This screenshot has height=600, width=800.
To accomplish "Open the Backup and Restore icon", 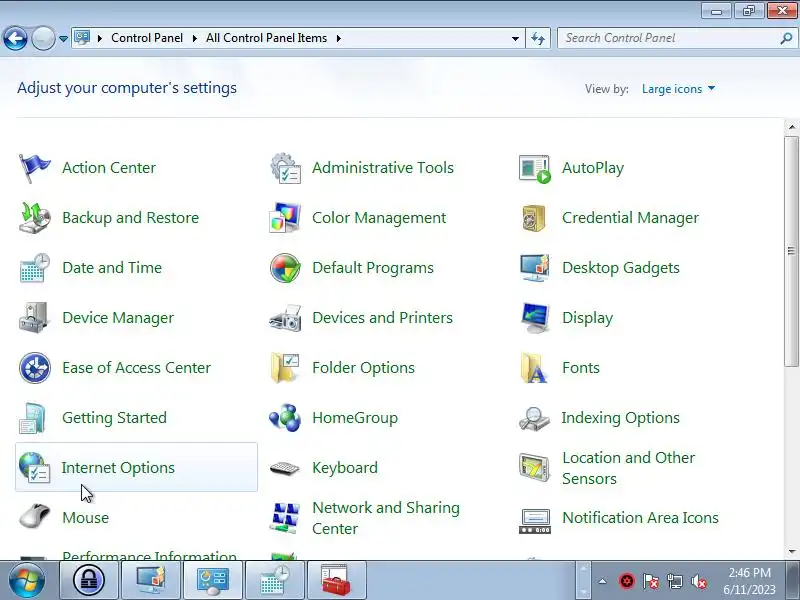I will click(x=34, y=218).
